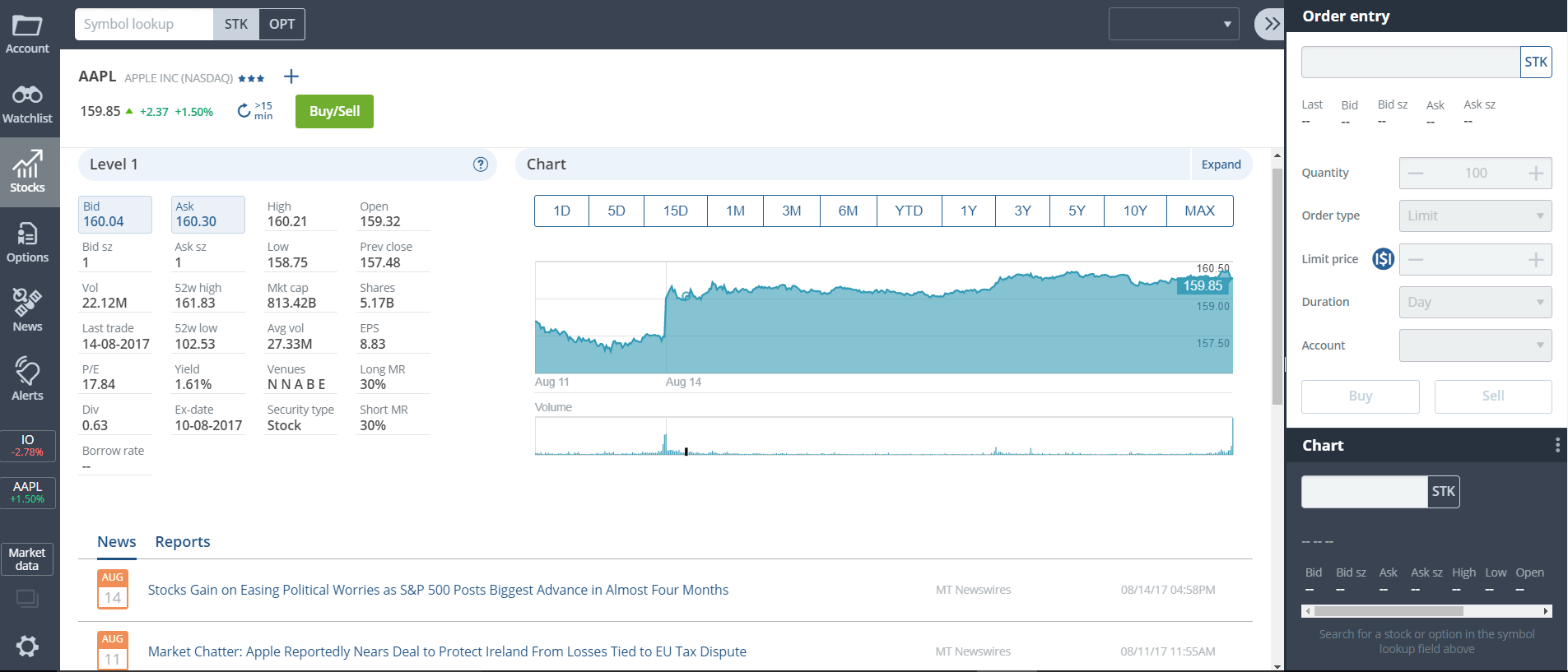The image size is (1568, 672).
Task: Switch to the Reports tab
Action: pos(183,542)
